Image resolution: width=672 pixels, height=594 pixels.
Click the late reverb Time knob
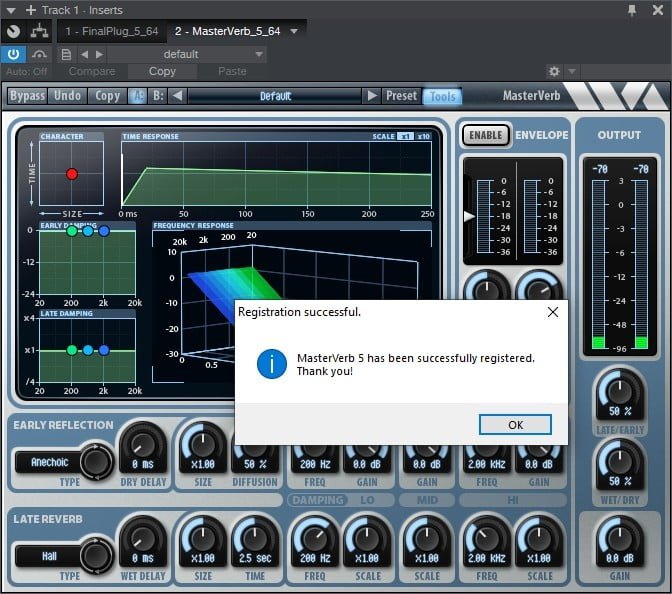click(255, 539)
